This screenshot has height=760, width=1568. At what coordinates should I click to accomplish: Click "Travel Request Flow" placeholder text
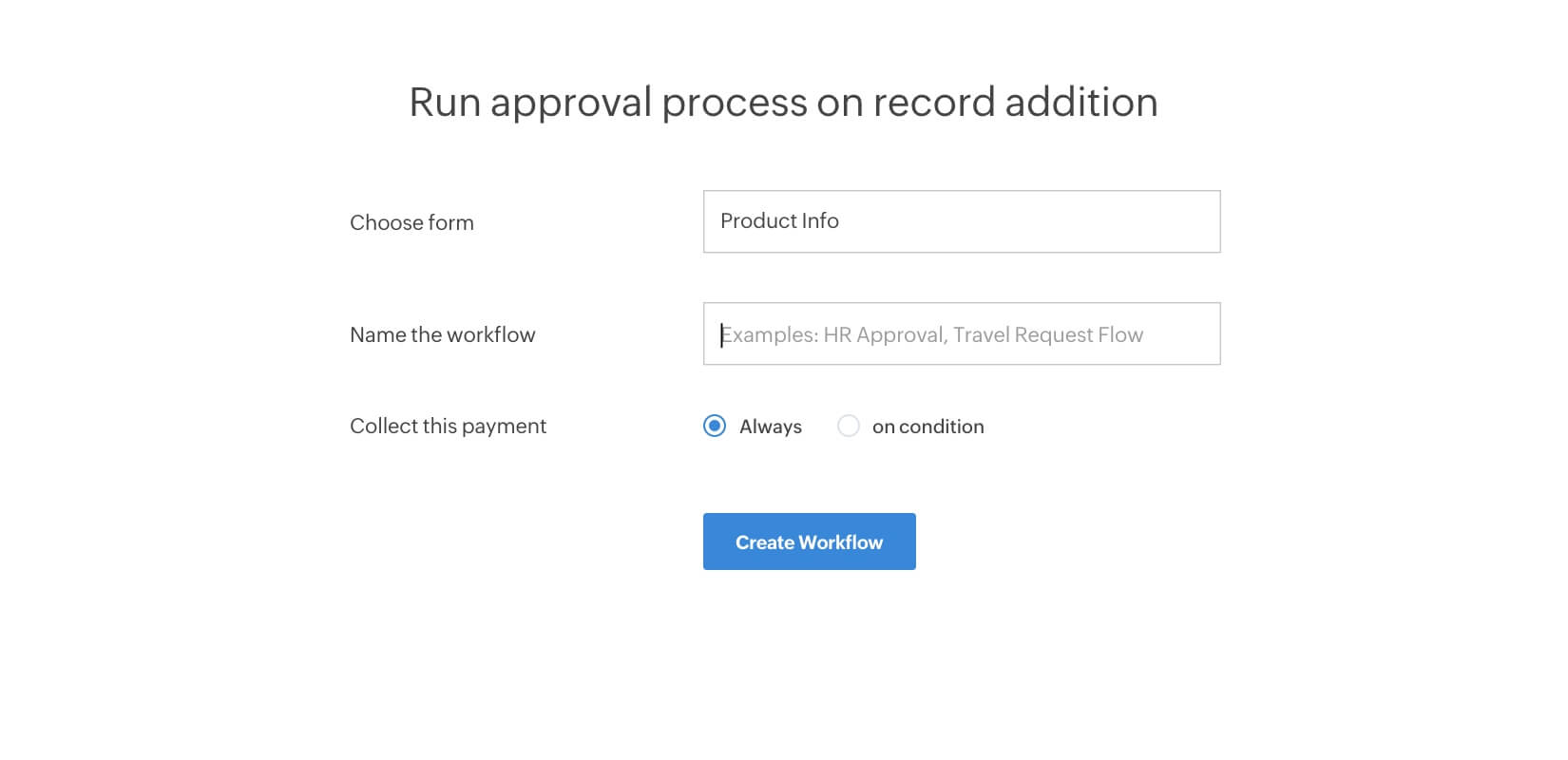coord(1047,334)
